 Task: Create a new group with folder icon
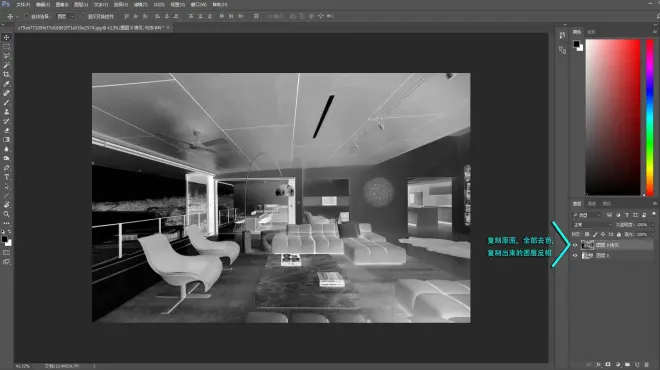[627, 365]
